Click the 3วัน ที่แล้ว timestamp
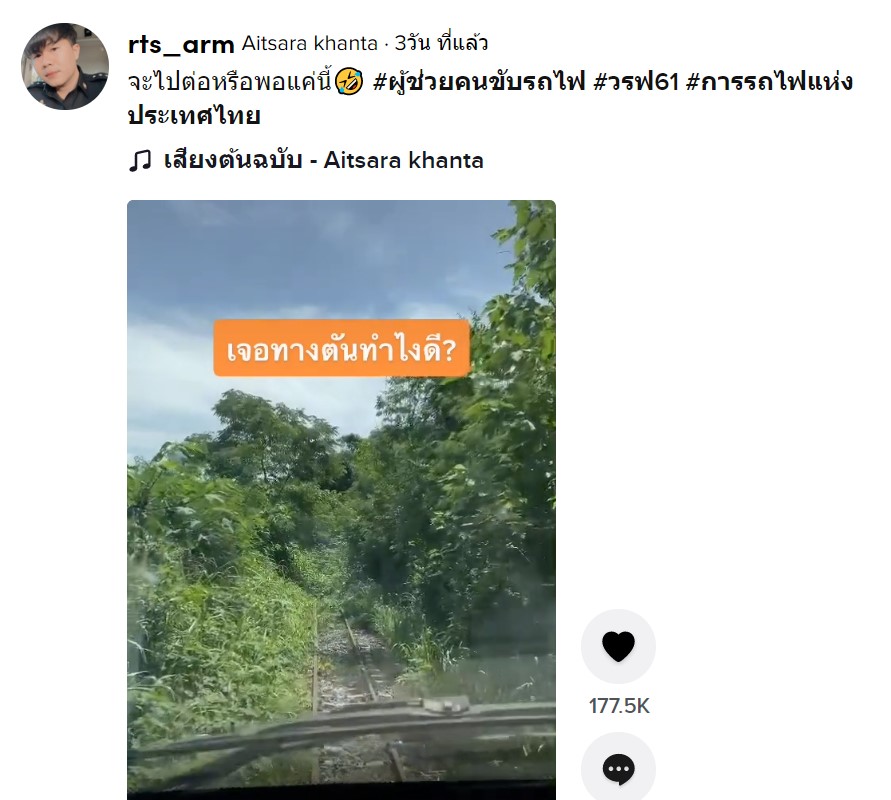This screenshot has width=891, height=800. coord(442,43)
